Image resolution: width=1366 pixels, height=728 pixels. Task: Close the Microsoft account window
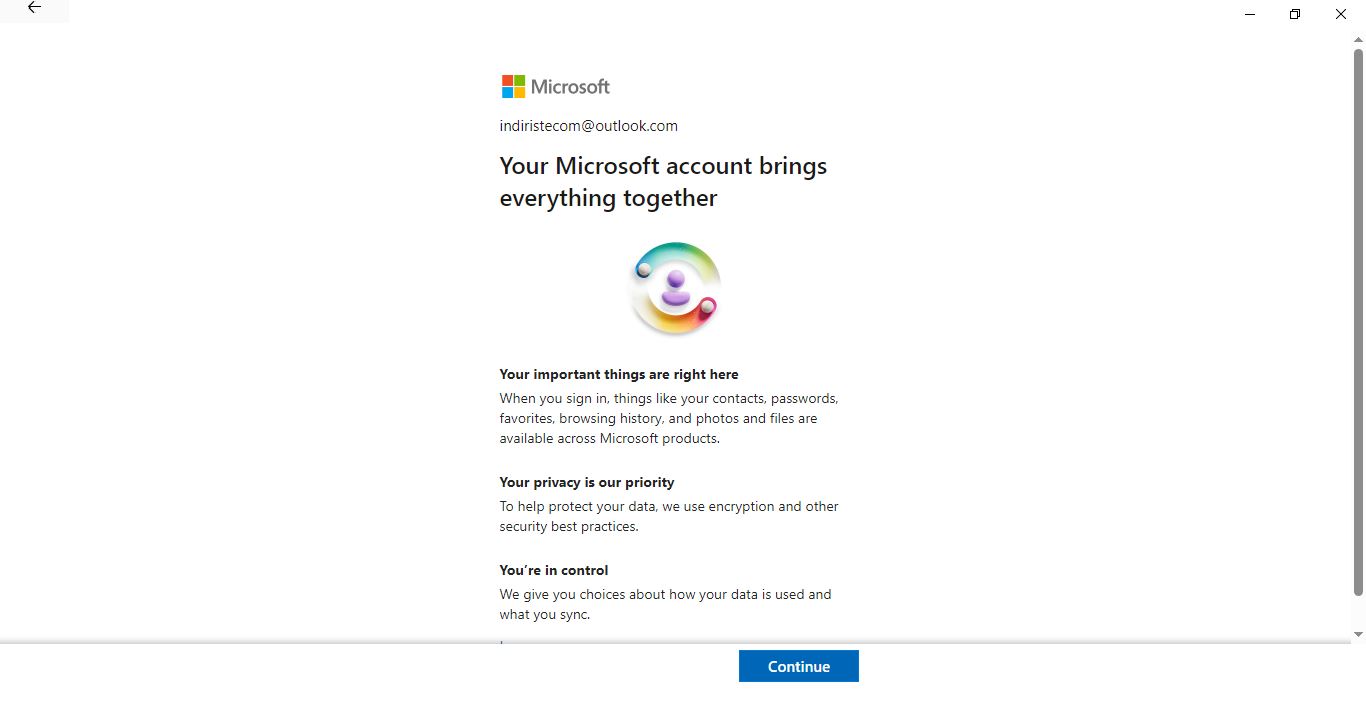pos(1341,14)
